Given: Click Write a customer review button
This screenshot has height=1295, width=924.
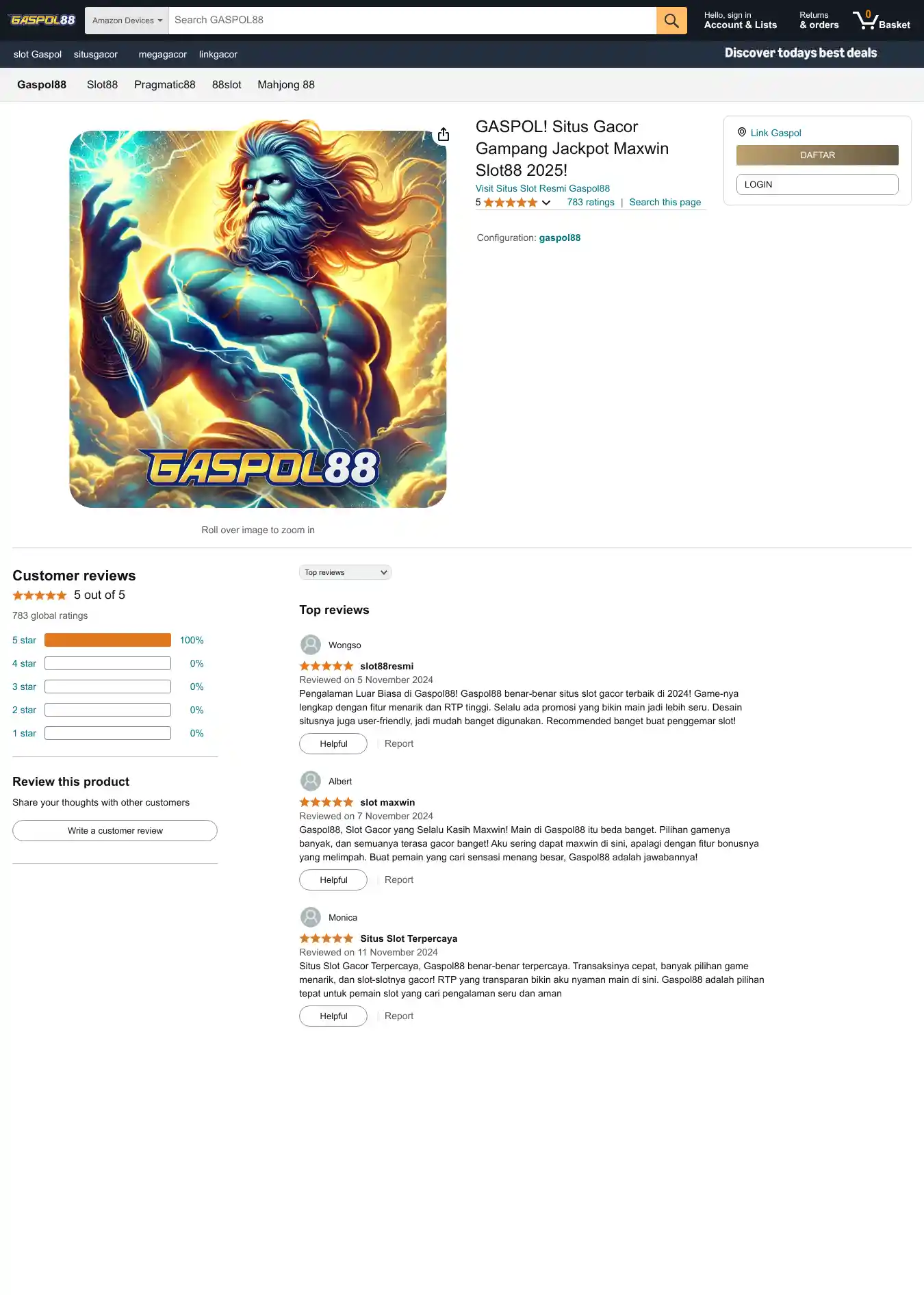Looking at the screenshot, I should click(x=115, y=830).
